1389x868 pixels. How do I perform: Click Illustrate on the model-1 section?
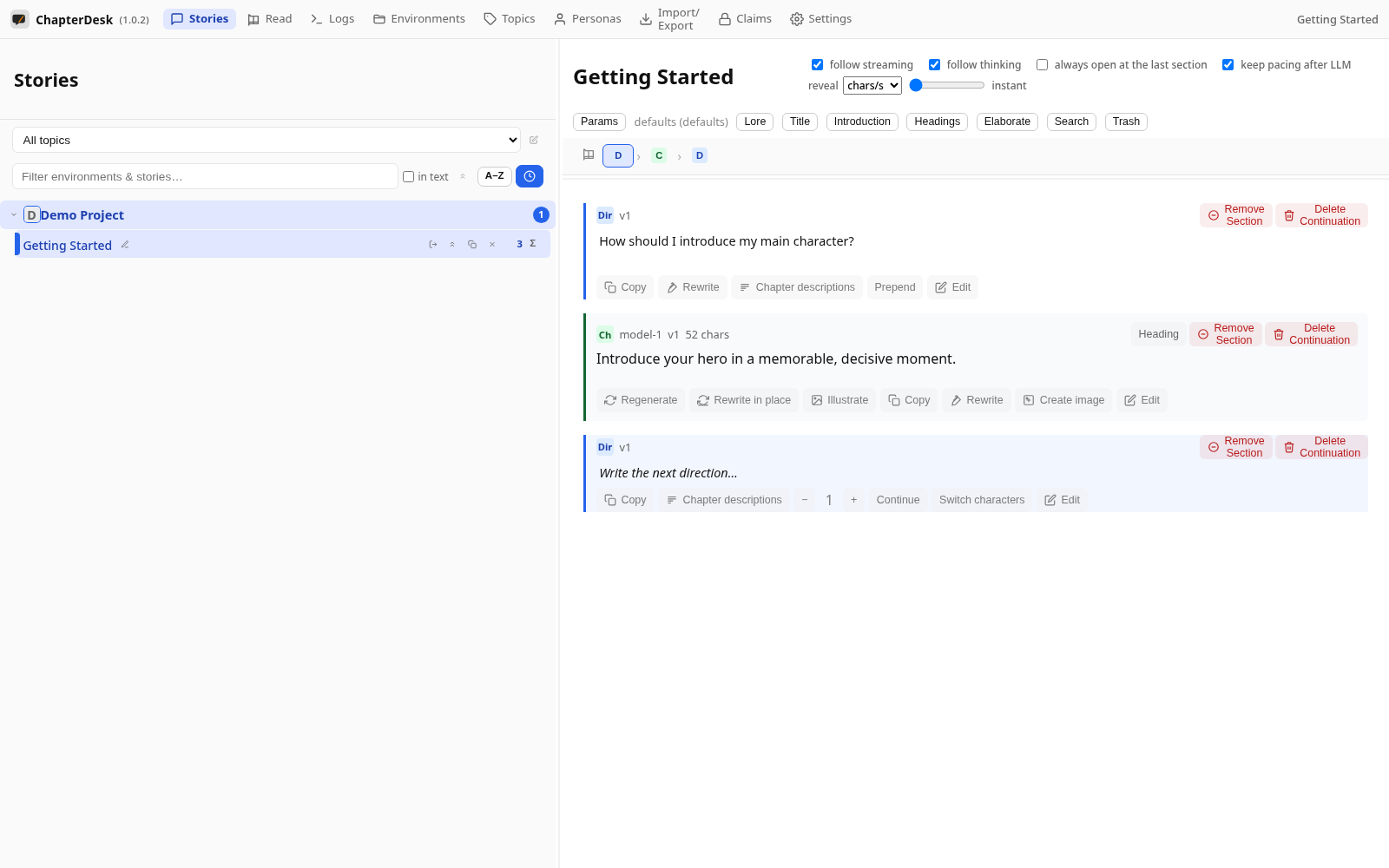[x=839, y=400]
